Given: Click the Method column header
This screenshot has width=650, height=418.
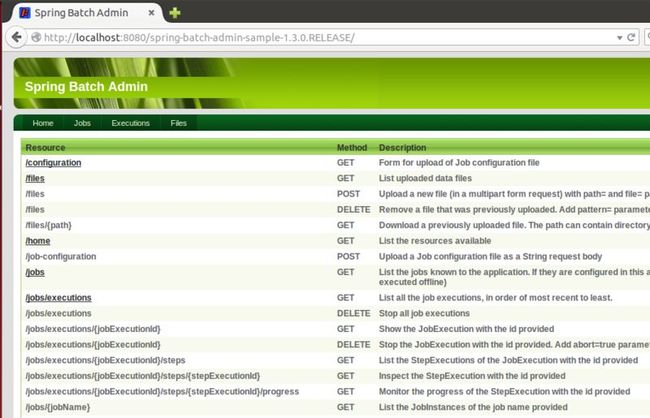Looking at the screenshot, I should 352,148.
